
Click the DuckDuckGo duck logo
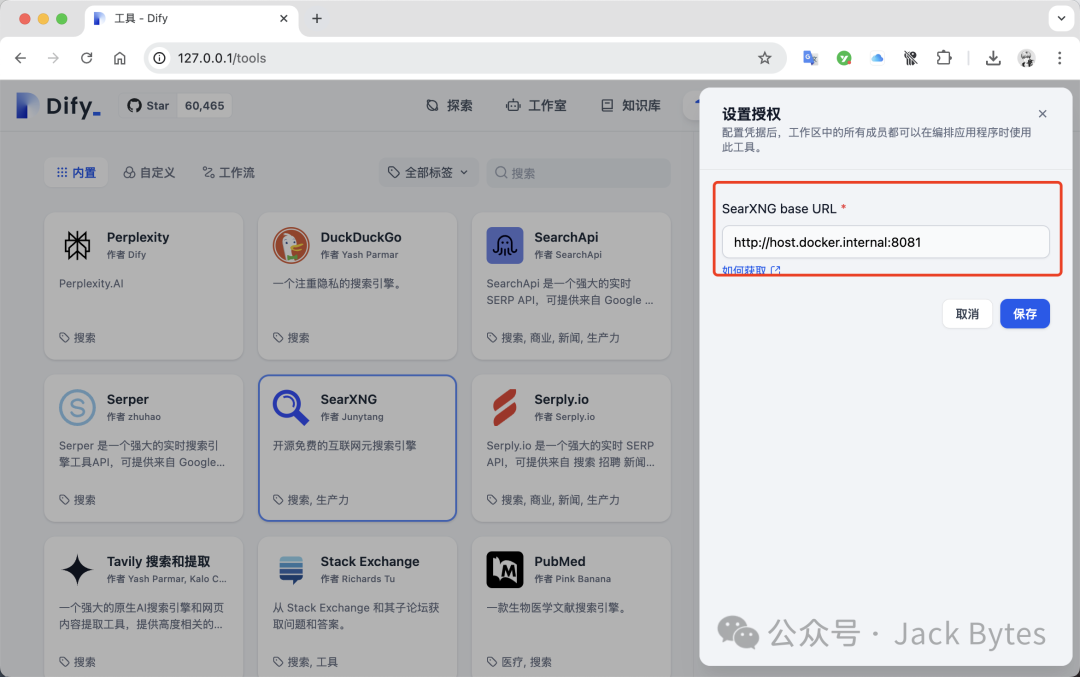291,245
